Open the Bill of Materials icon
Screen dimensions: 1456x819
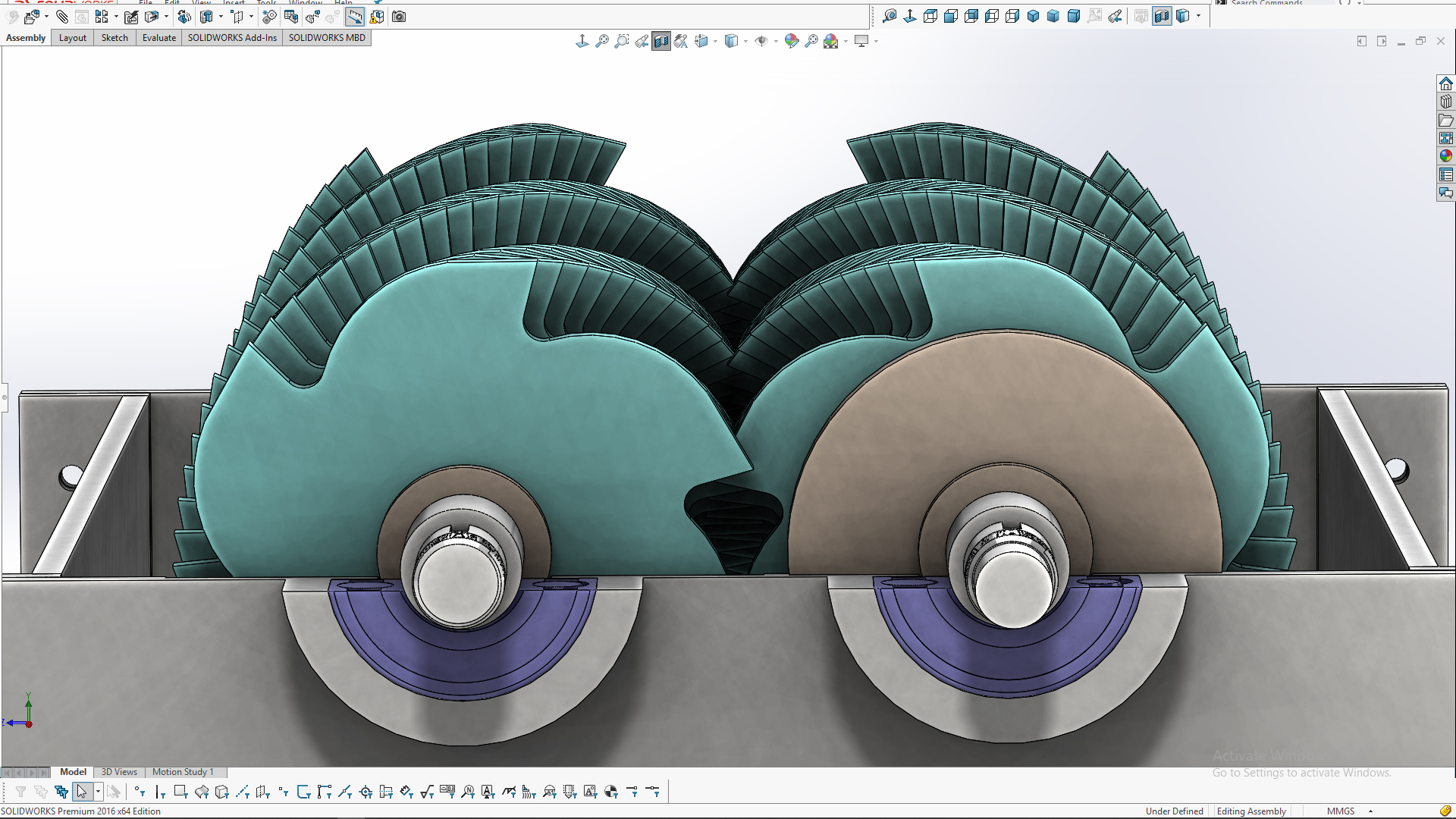point(291,17)
